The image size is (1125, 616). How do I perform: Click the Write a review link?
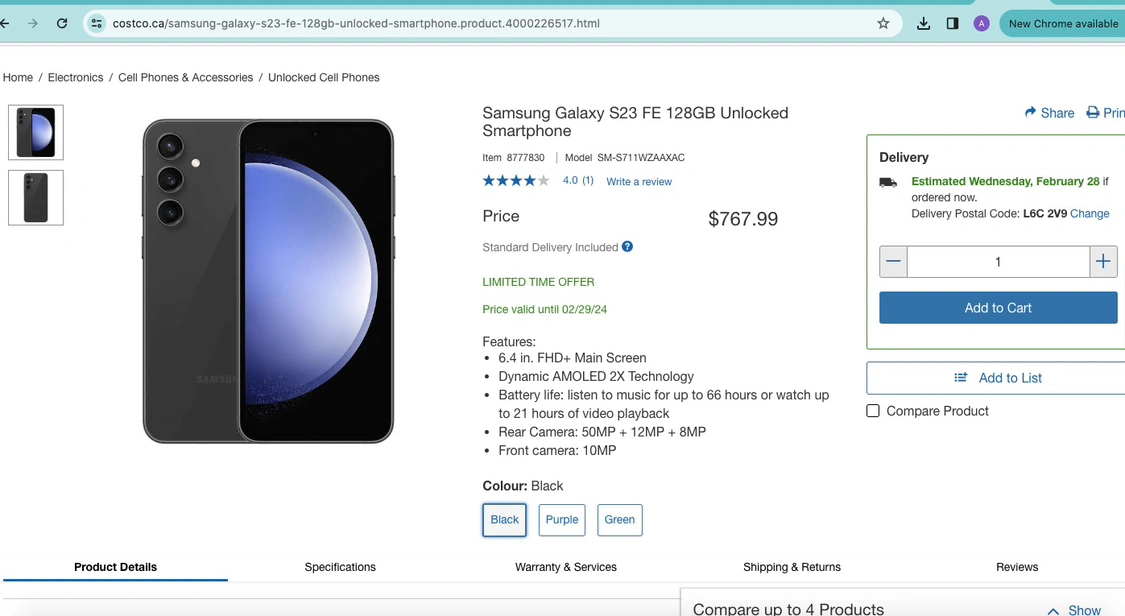[639, 182]
